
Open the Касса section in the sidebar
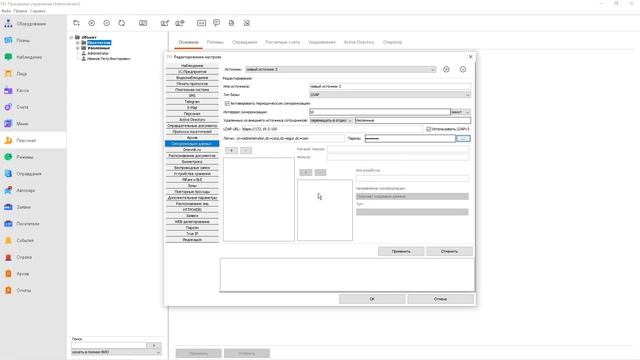coord(22,90)
